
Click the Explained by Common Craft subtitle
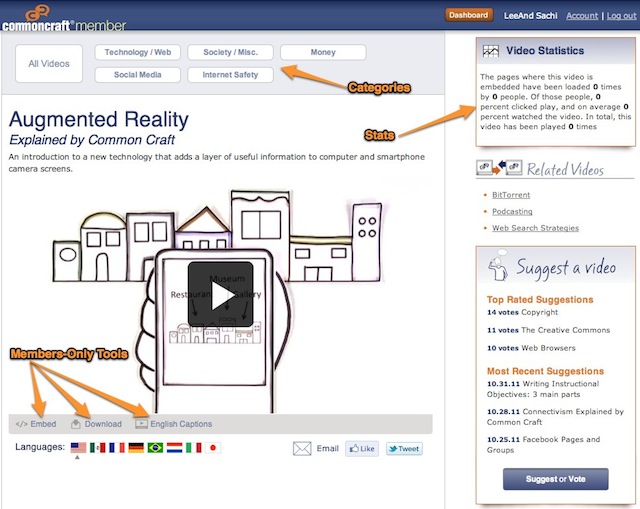point(92,140)
